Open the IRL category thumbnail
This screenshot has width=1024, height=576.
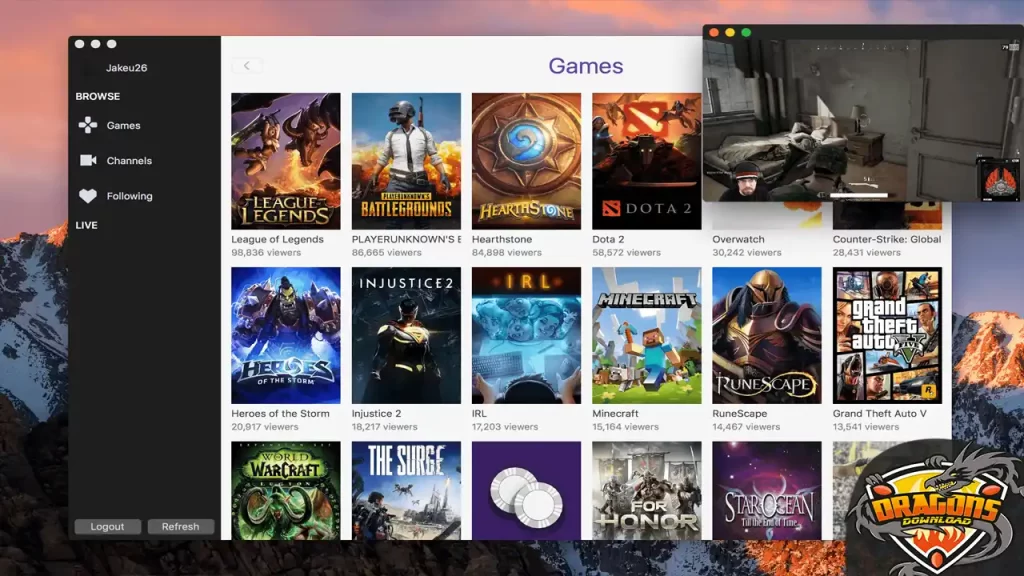[526, 335]
